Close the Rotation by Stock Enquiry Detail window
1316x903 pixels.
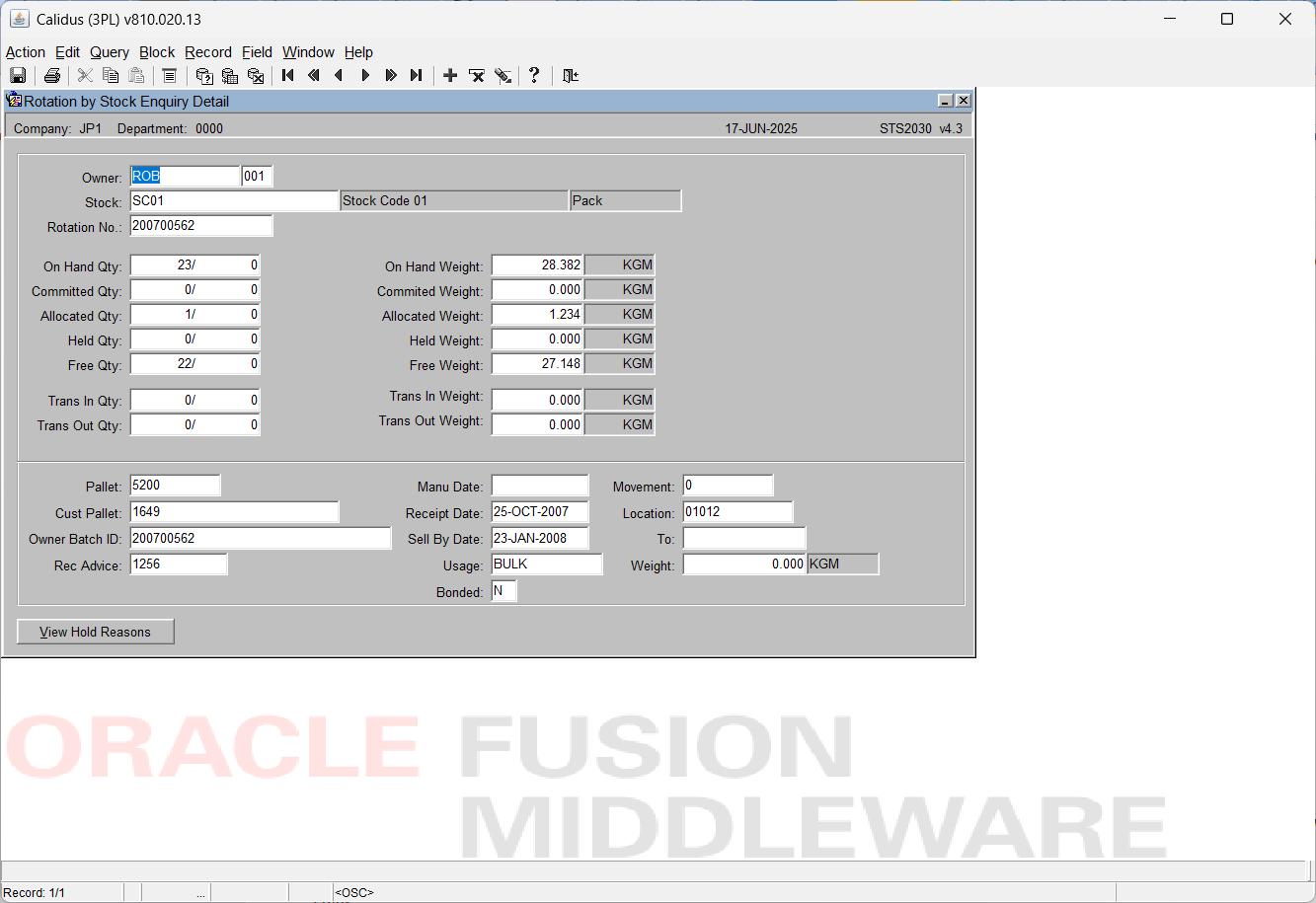pyautogui.click(x=963, y=101)
